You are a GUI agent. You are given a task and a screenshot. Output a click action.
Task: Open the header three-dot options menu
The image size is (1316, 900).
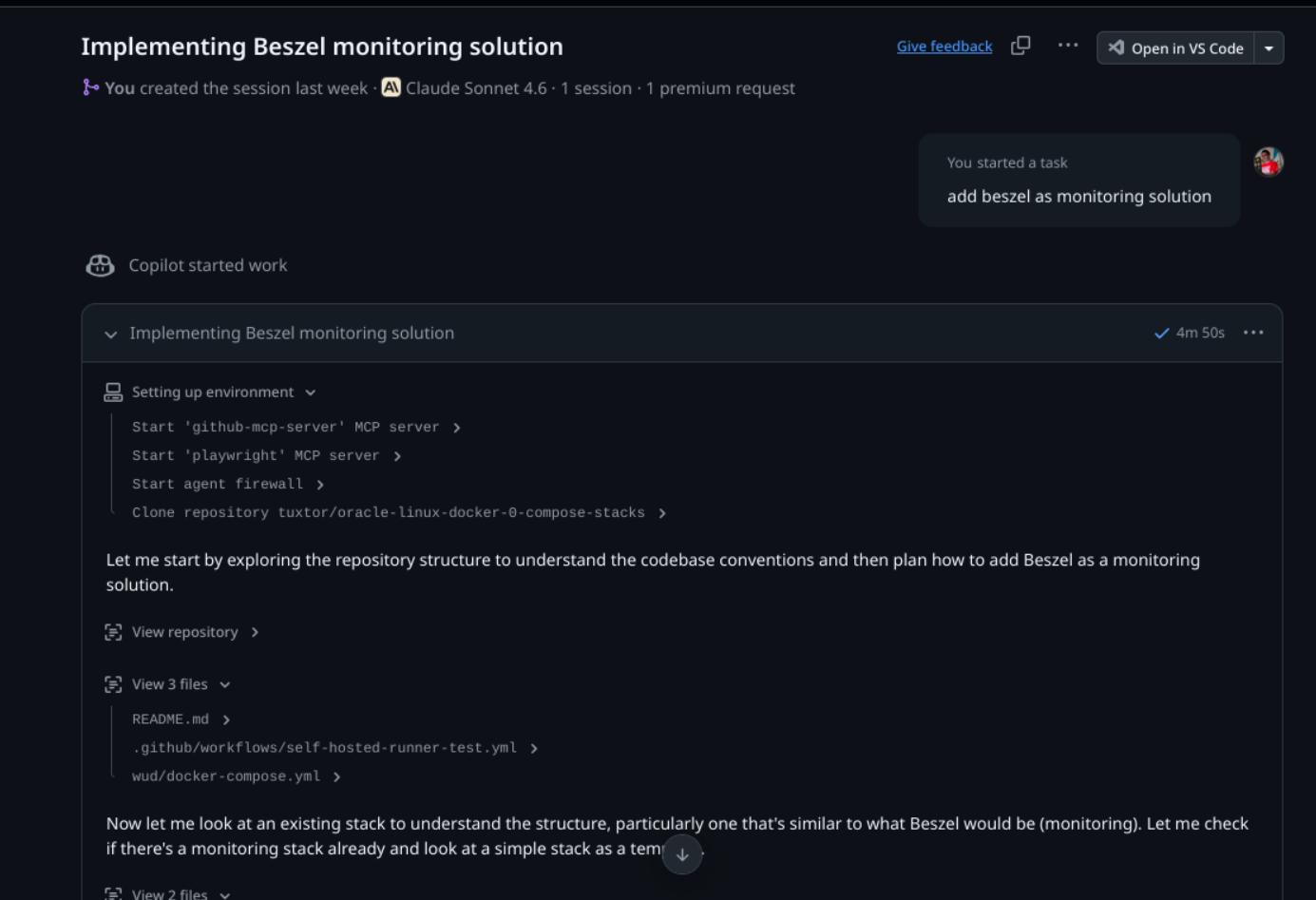pos(1068,46)
